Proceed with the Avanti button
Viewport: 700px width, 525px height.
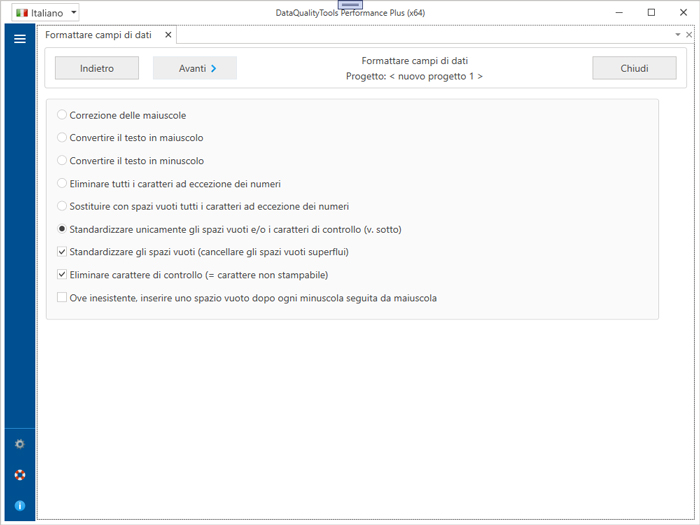(x=195, y=68)
